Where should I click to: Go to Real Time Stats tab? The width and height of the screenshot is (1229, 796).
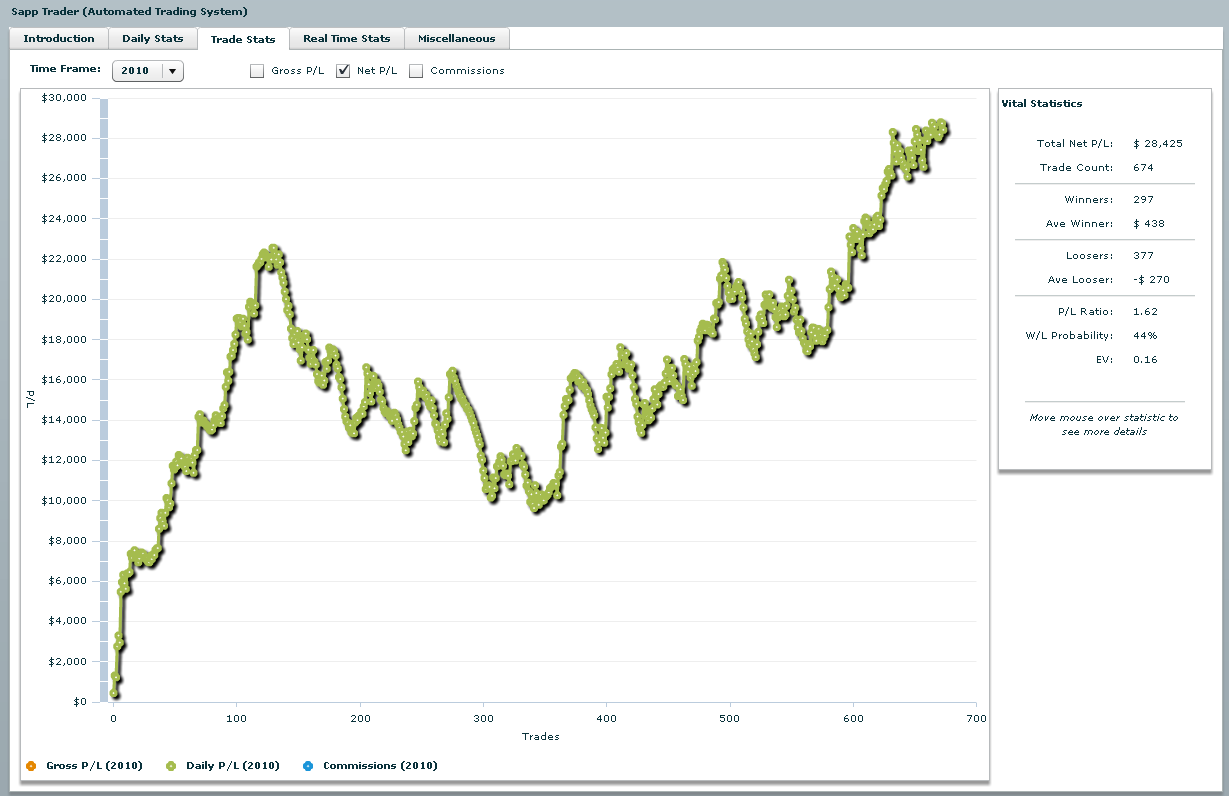(x=347, y=38)
